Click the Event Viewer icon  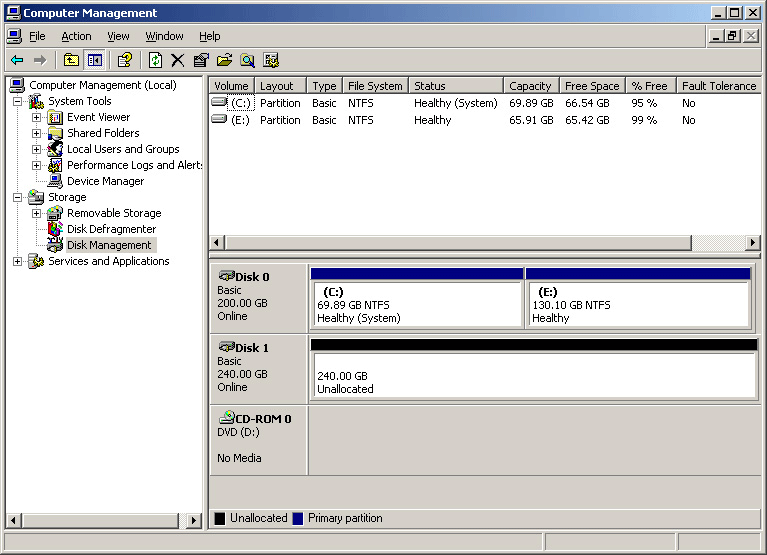coord(55,117)
